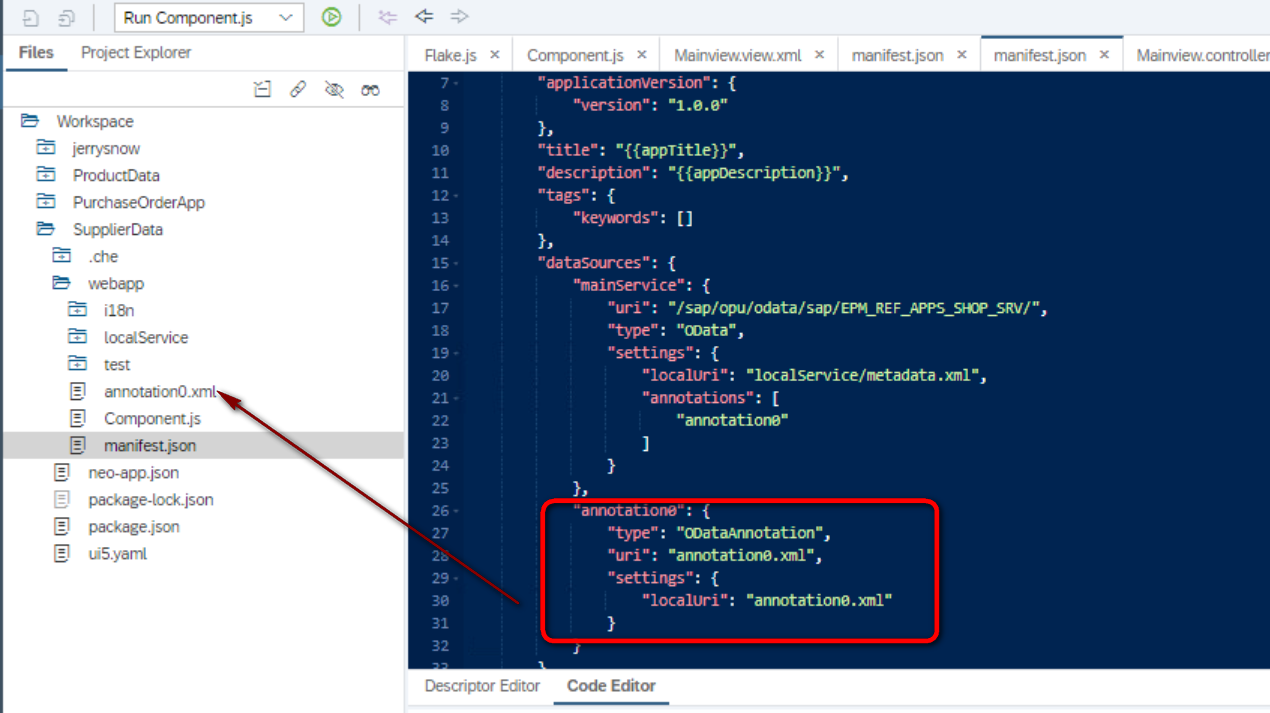
Task: Open the Mainview.view.xml editor tab
Action: click(738, 55)
